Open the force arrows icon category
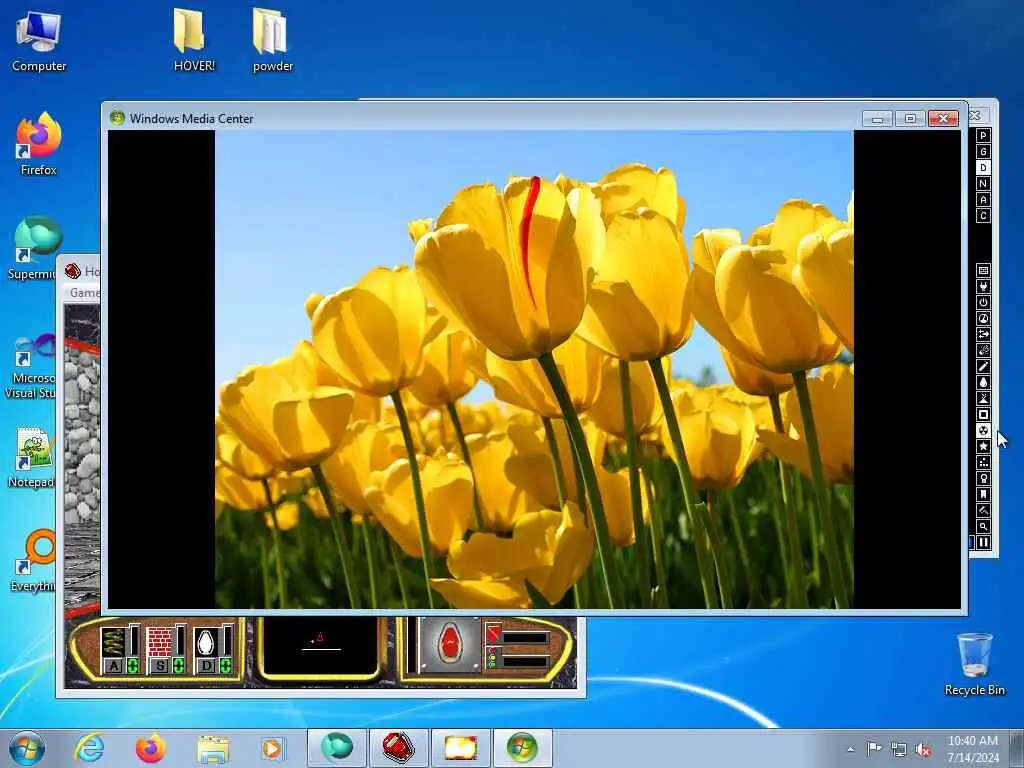This screenshot has width=1024, height=768. [983, 334]
